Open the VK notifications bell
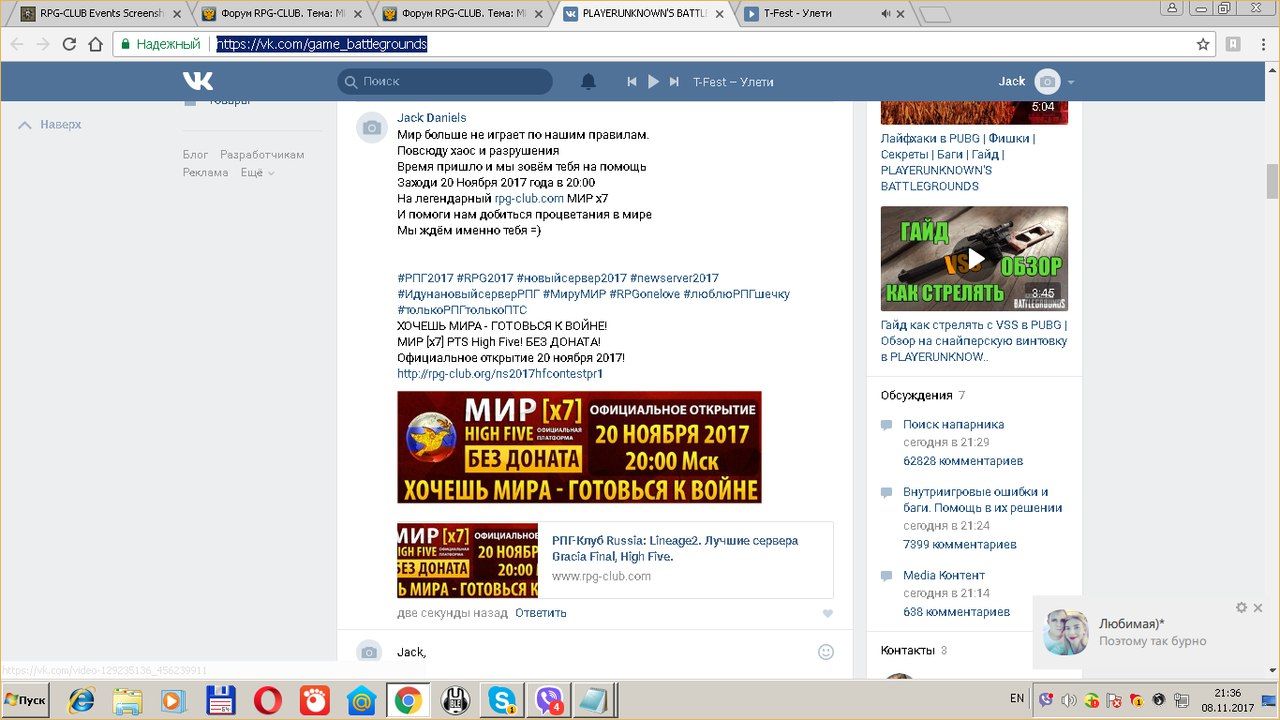This screenshot has height=720, width=1280. point(589,82)
